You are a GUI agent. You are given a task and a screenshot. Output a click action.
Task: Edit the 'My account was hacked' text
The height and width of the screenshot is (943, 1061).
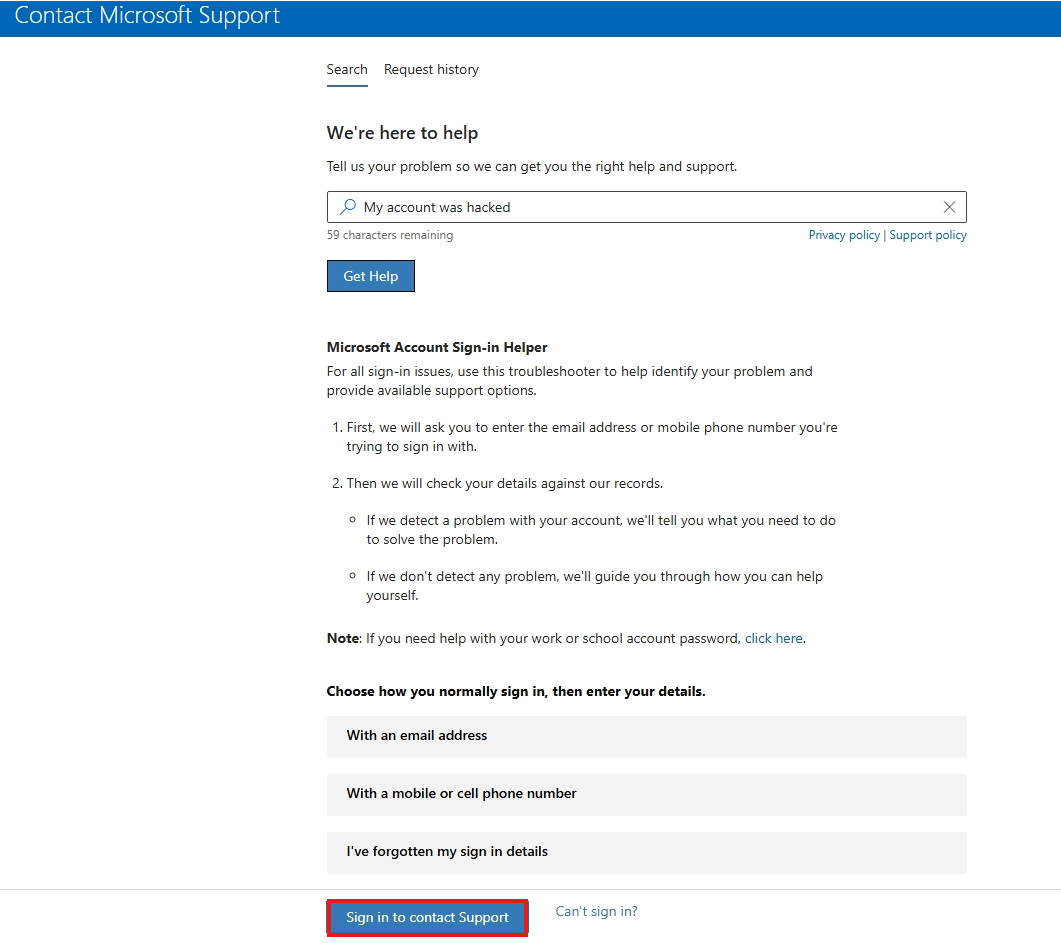(x=438, y=207)
